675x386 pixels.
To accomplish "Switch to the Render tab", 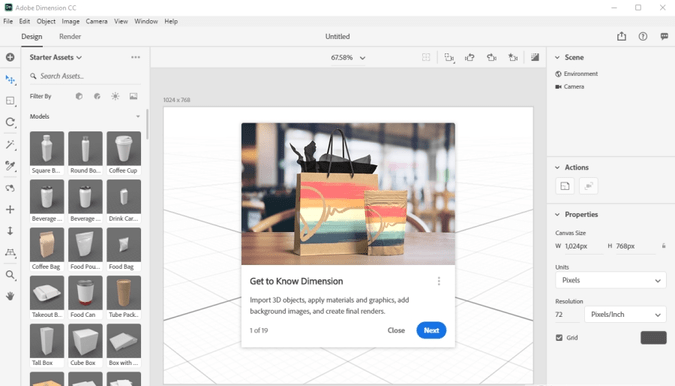I will click(x=70, y=37).
